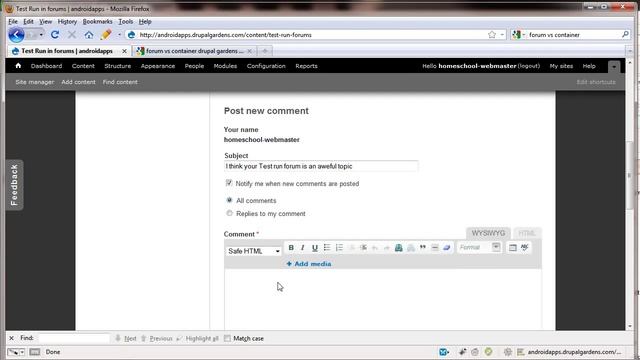The height and width of the screenshot is (360, 640).
Task: Click the Firefox Back button
Action: coord(16,35)
